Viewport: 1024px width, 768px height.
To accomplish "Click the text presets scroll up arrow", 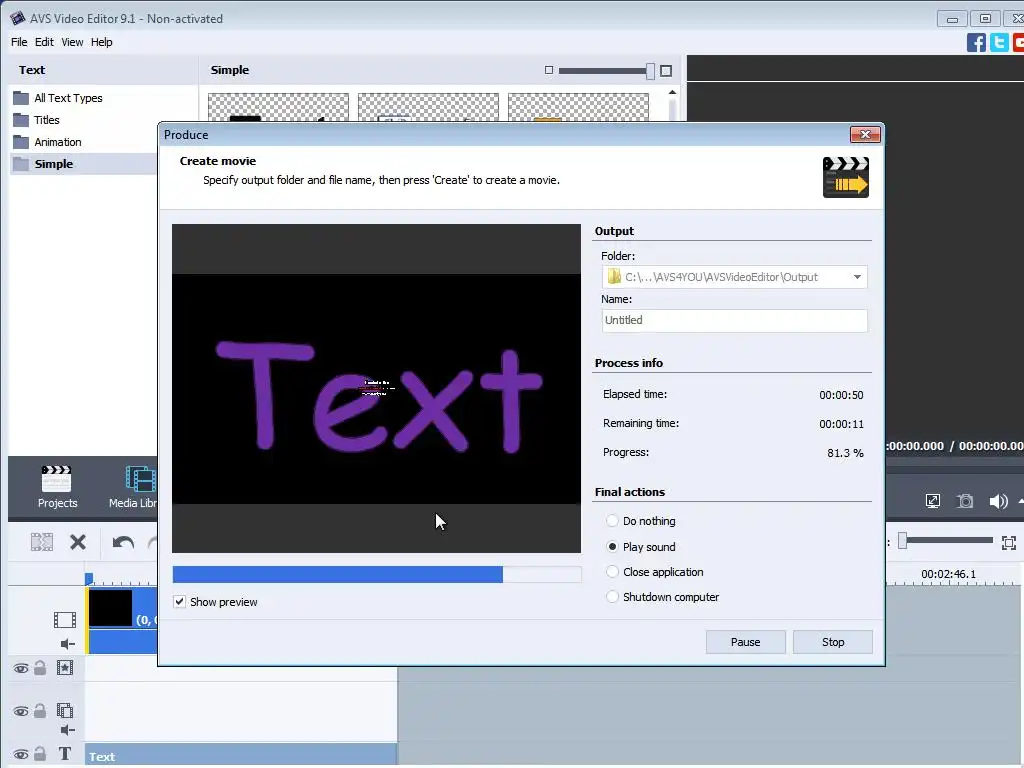I will pos(672,93).
